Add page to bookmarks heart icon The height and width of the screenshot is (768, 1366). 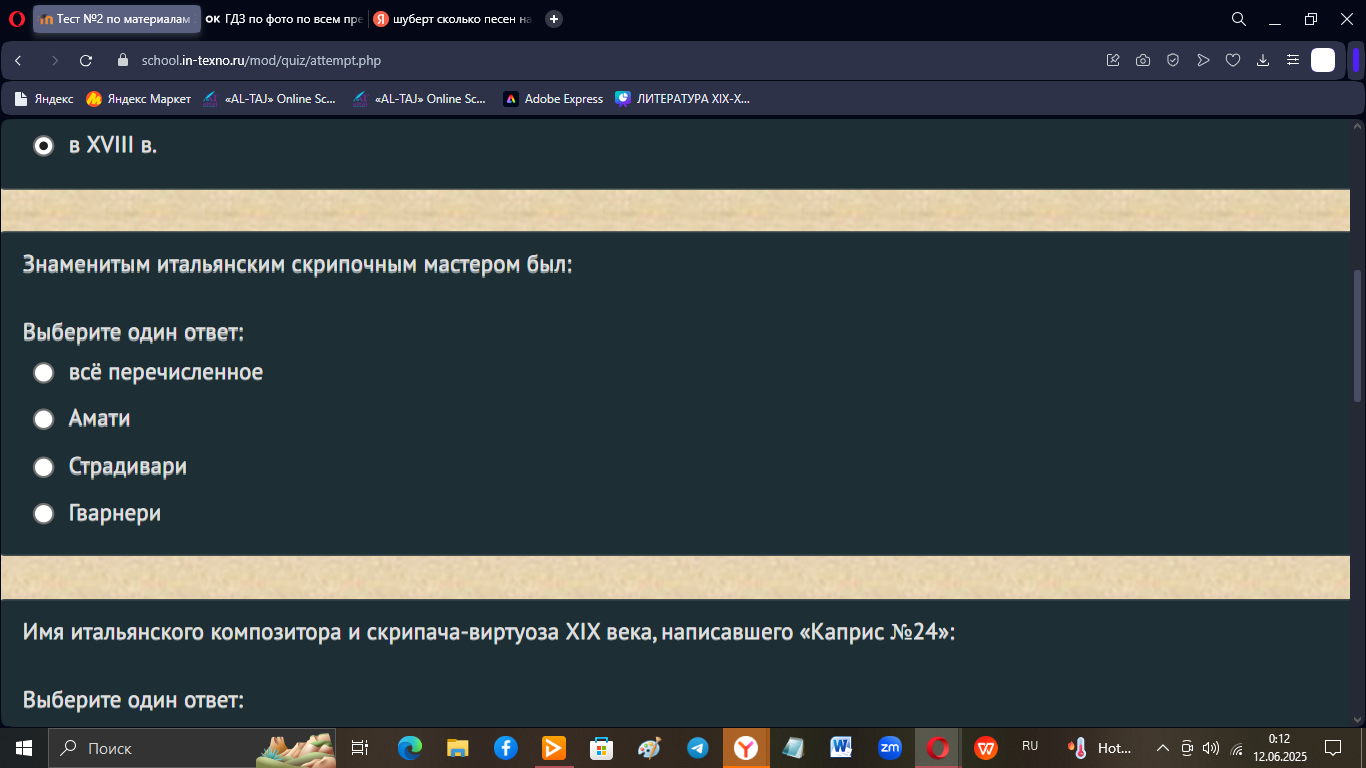(x=1233, y=61)
